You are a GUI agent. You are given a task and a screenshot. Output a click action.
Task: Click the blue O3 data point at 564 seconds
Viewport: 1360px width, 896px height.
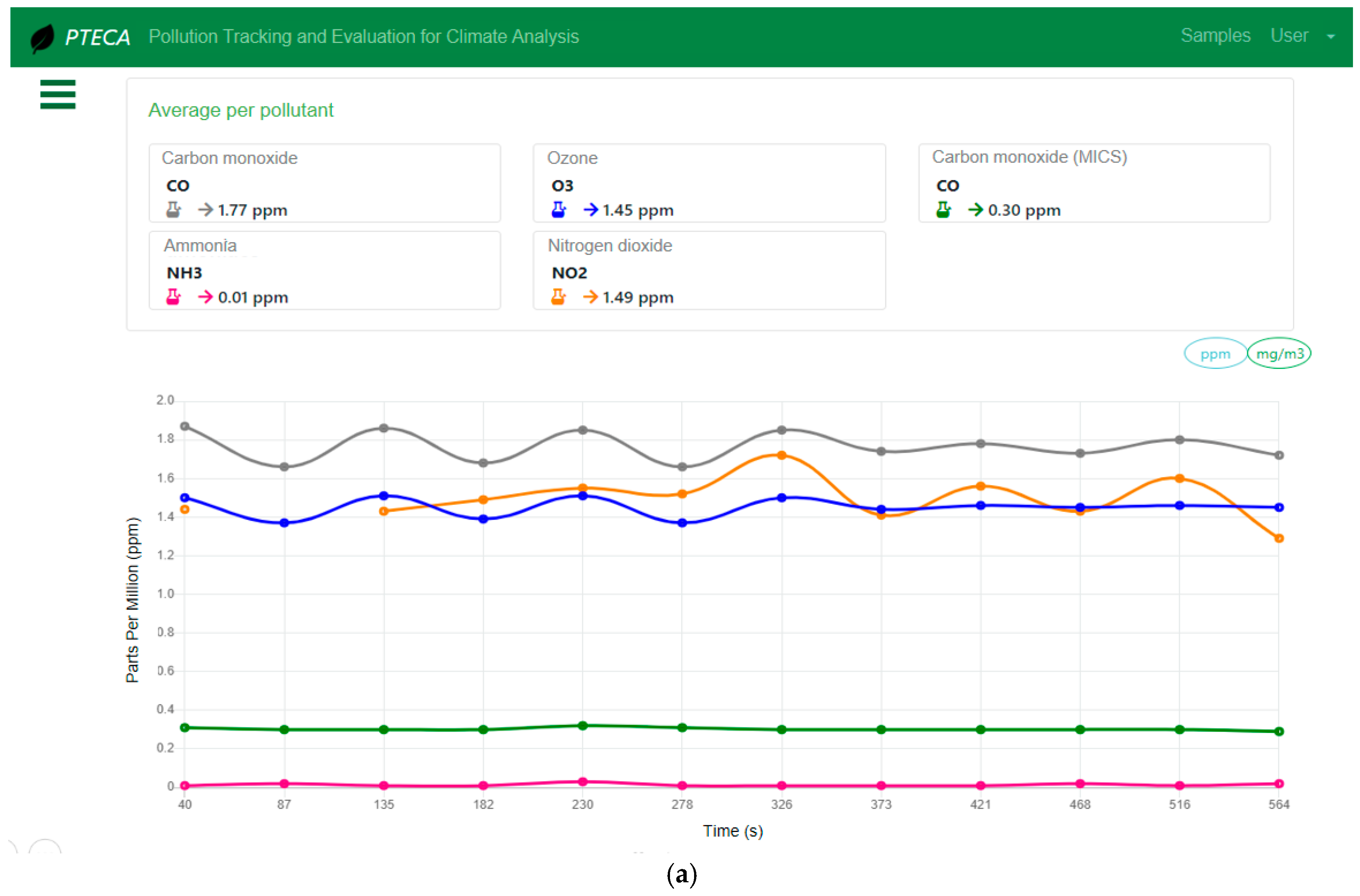[1279, 507]
